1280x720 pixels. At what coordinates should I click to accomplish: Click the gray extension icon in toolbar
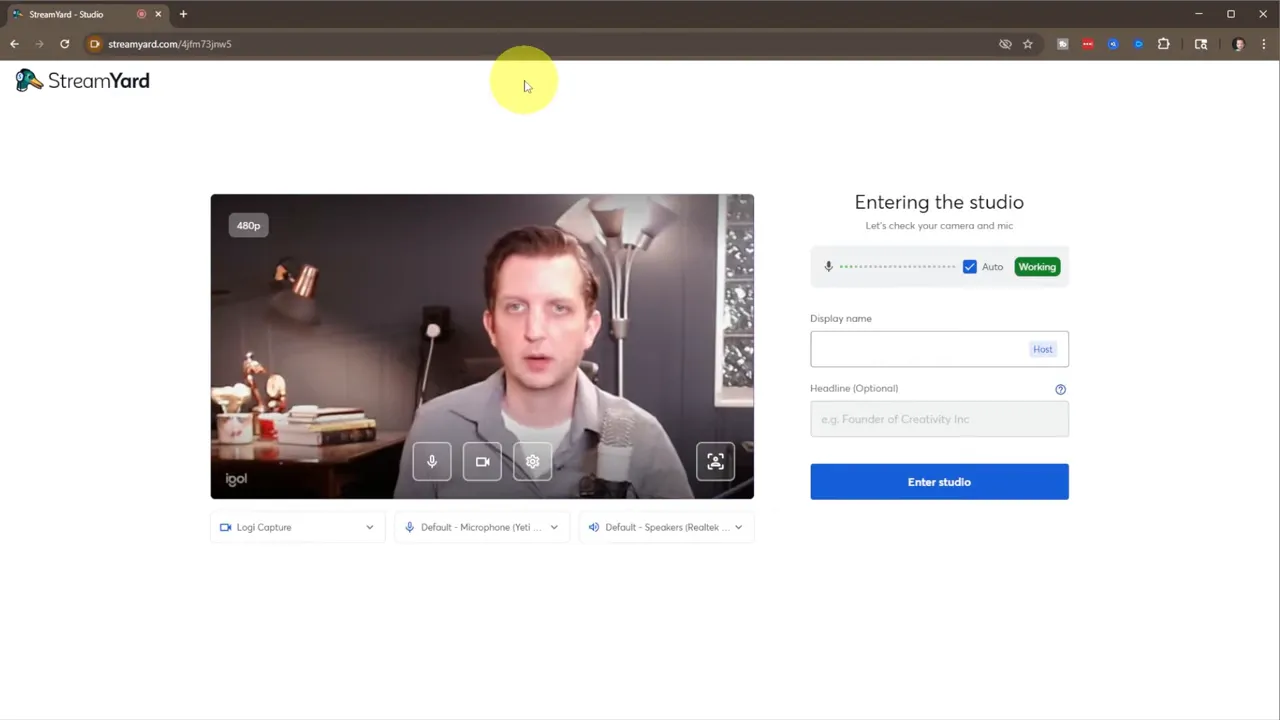pyautogui.click(x=1062, y=44)
